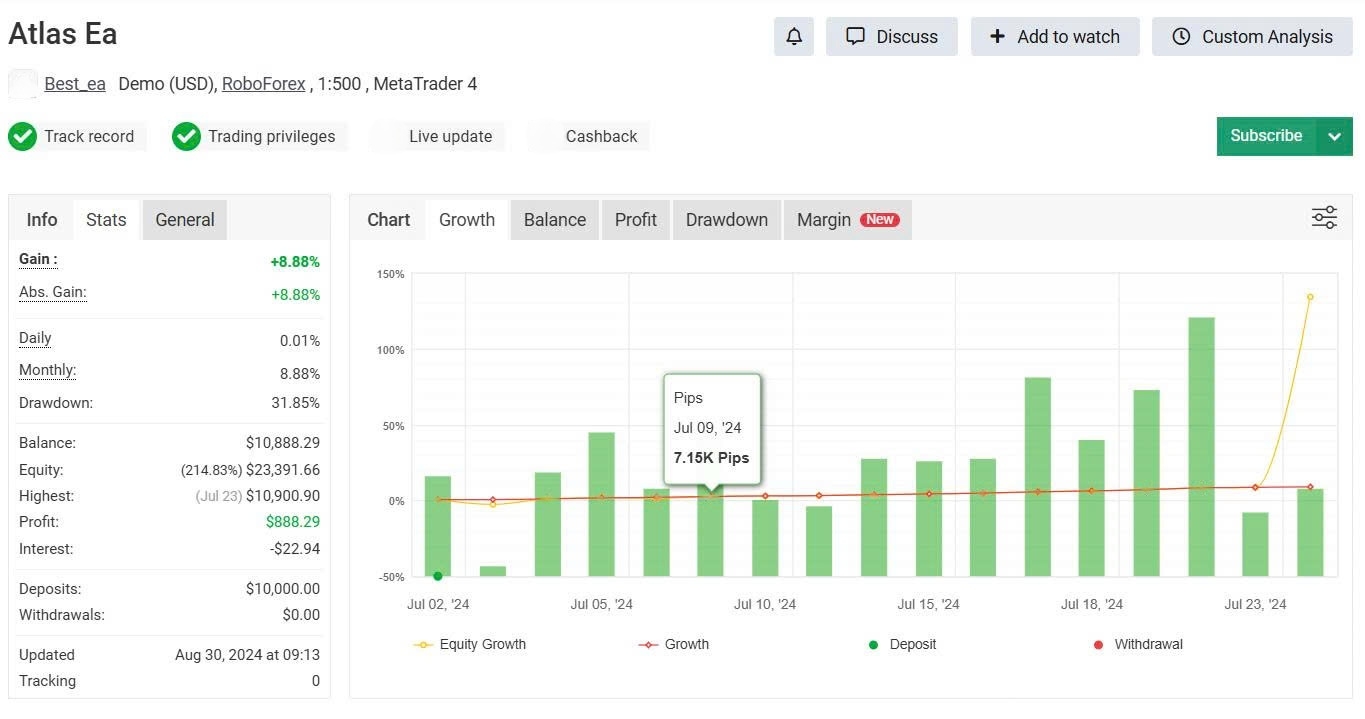Open the RoboForex broker link
The image size is (1365, 719).
[x=263, y=84]
